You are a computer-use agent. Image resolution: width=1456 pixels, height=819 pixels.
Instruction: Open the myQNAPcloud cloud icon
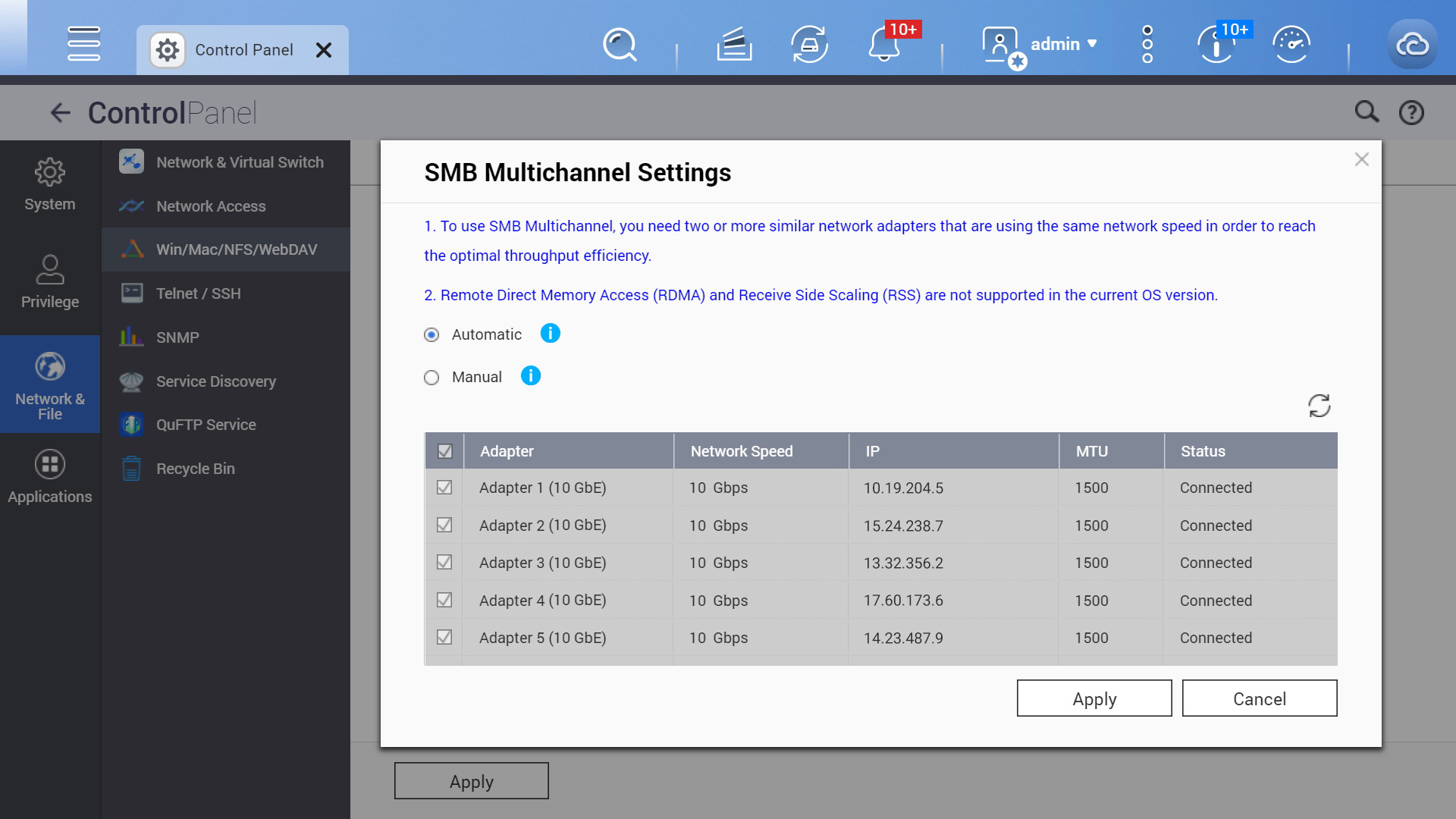[1412, 45]
